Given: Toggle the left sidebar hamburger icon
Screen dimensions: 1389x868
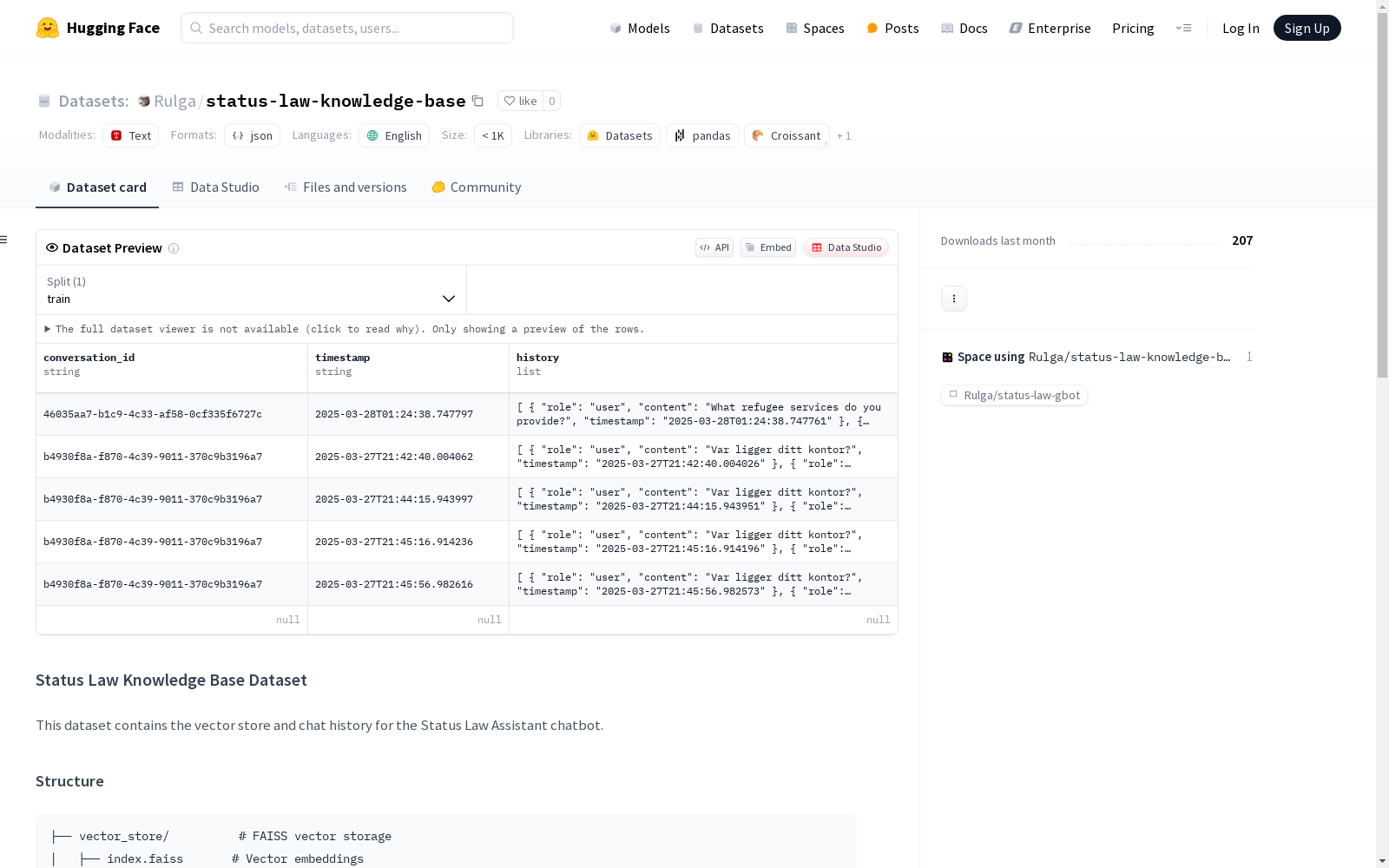Looking at the screenshot, I should click(x=4, y=240).
